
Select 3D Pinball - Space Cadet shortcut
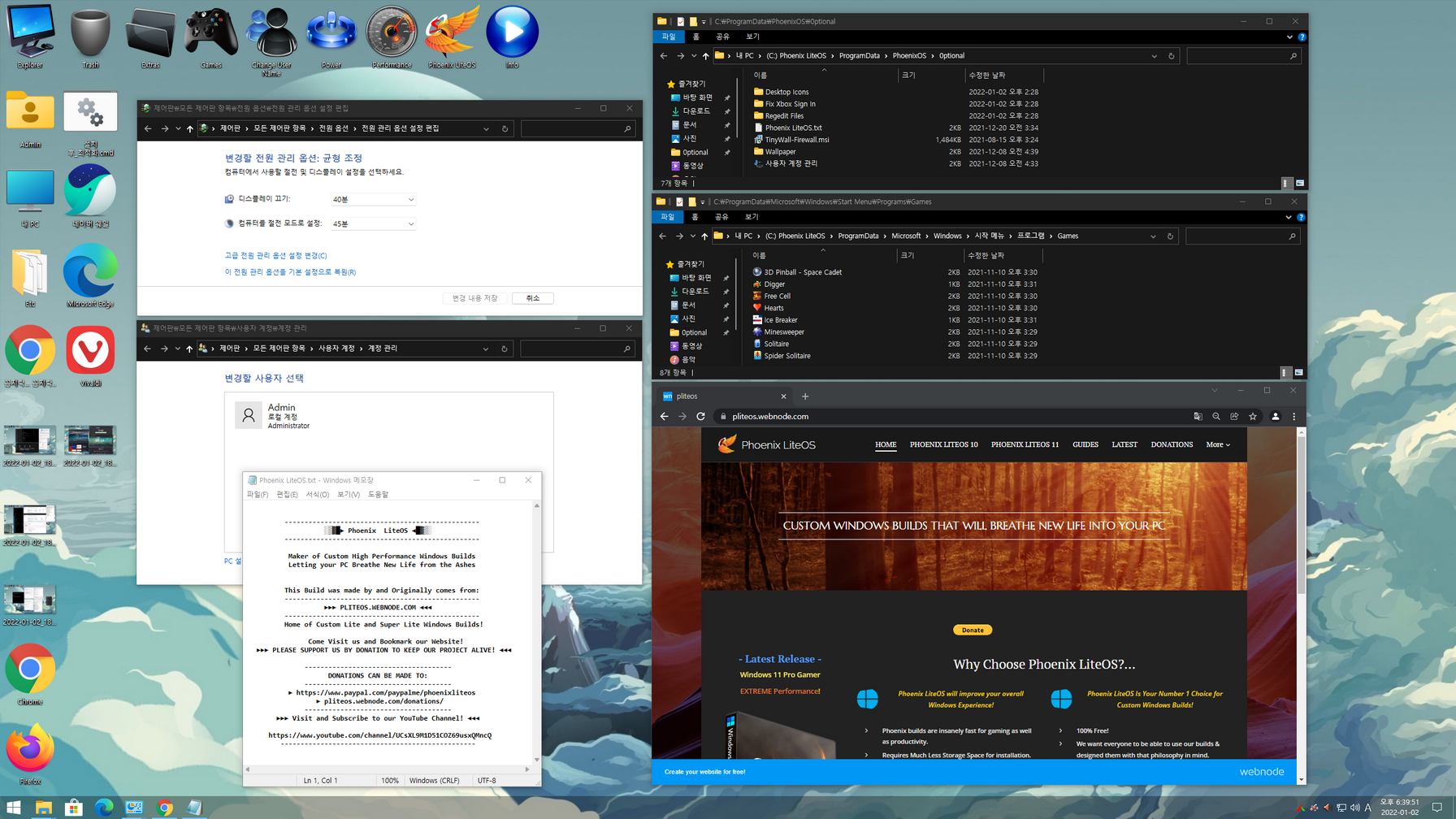[x=802, y=272]
